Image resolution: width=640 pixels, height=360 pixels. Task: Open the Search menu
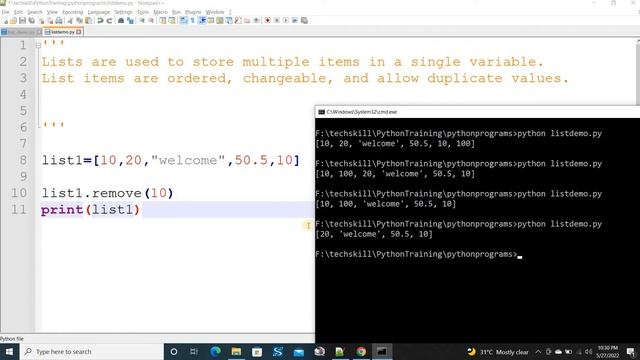coord(35,12)
